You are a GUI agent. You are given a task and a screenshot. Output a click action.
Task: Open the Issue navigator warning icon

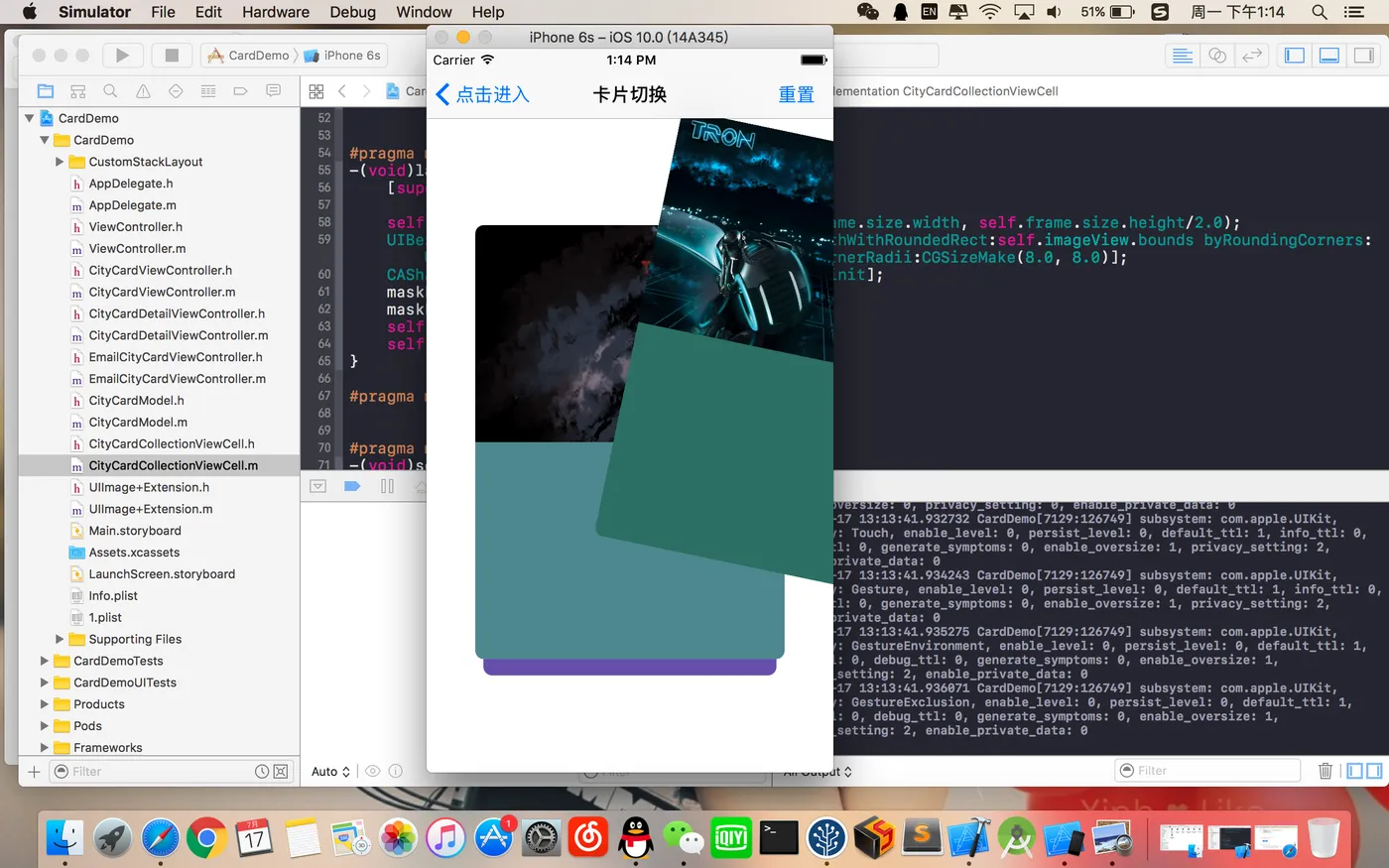[x=143, y=91]
